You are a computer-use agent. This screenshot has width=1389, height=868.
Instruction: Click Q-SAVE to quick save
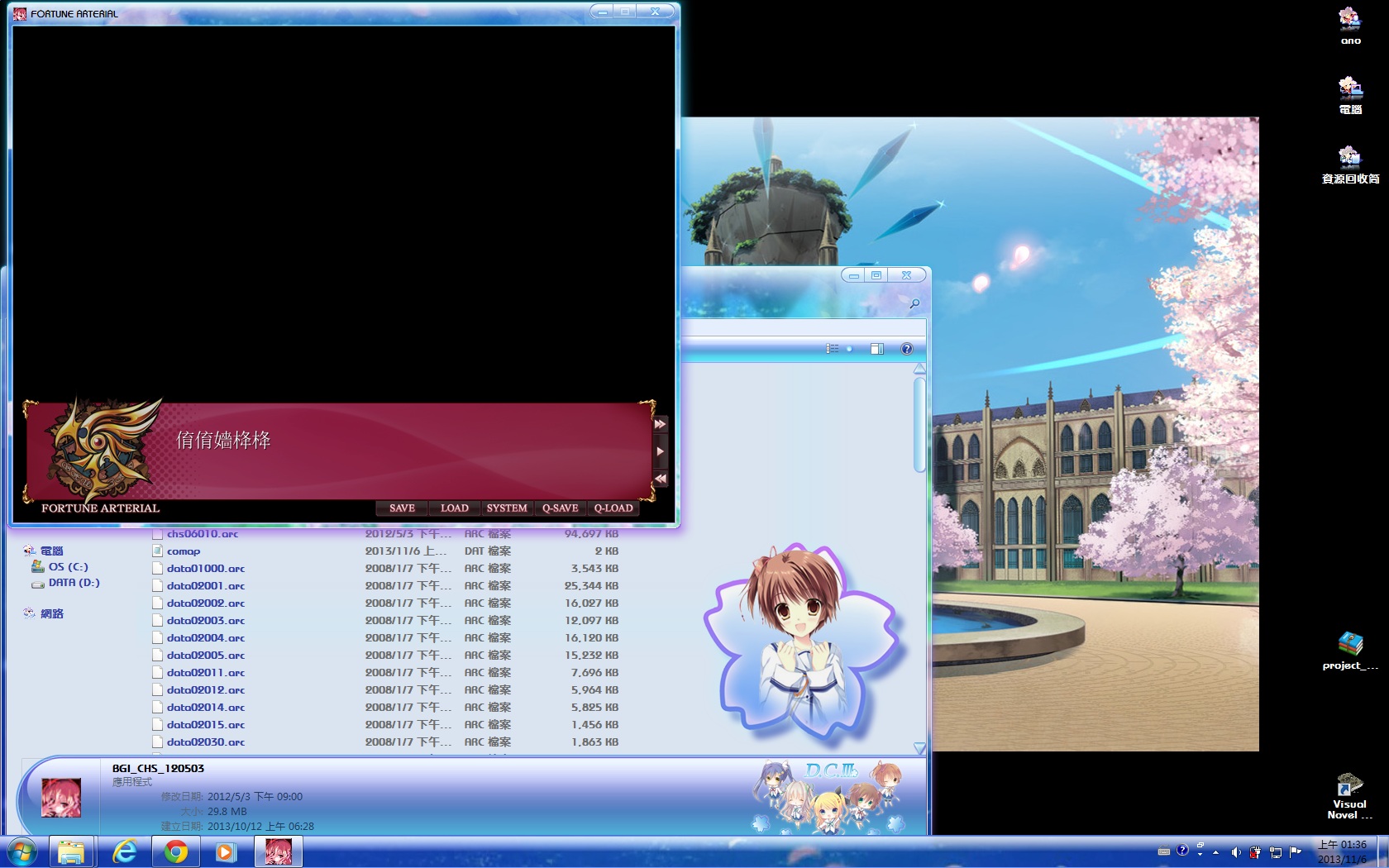(x=560, y=508)
